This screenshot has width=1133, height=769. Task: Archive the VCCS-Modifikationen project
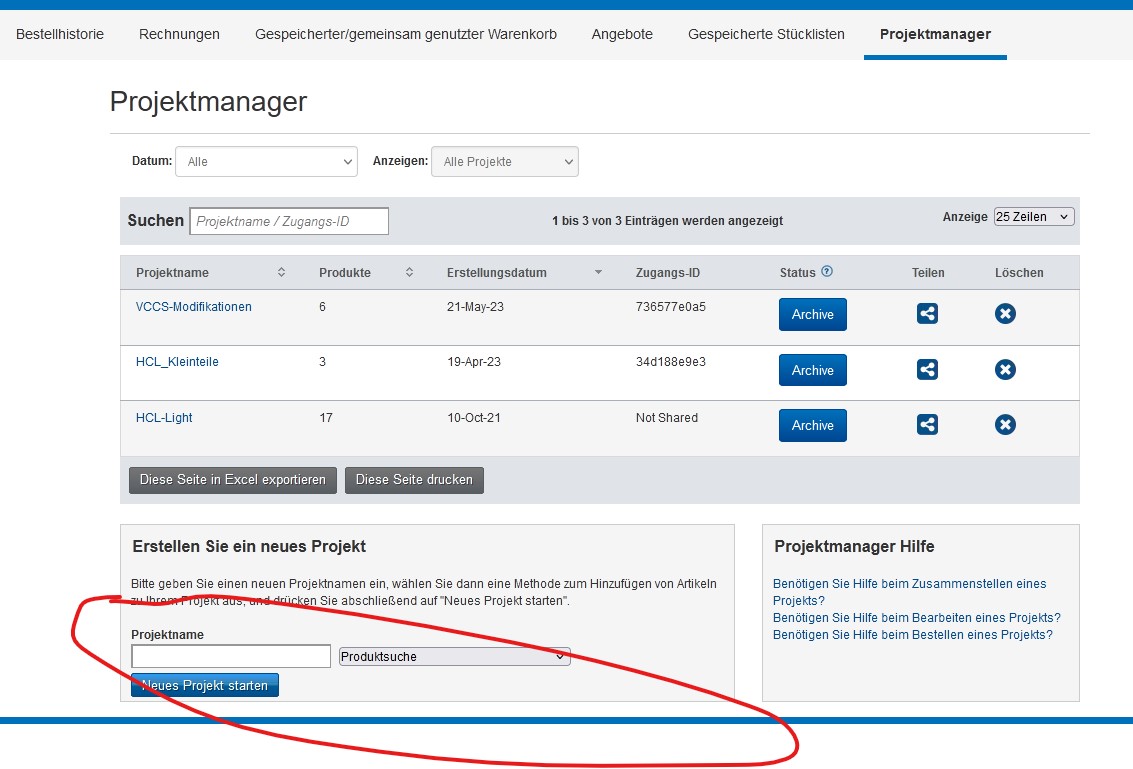812,314
